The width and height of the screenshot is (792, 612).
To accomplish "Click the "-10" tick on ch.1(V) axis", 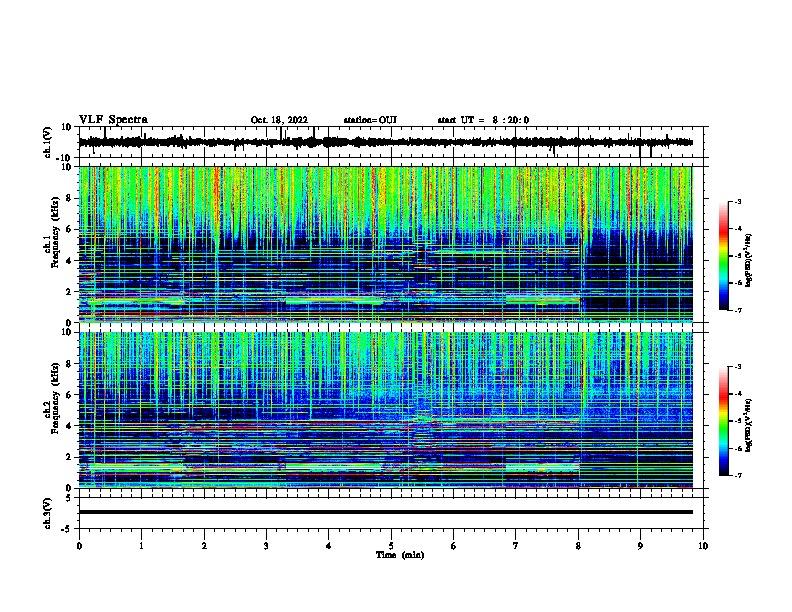I will [64, 158].
